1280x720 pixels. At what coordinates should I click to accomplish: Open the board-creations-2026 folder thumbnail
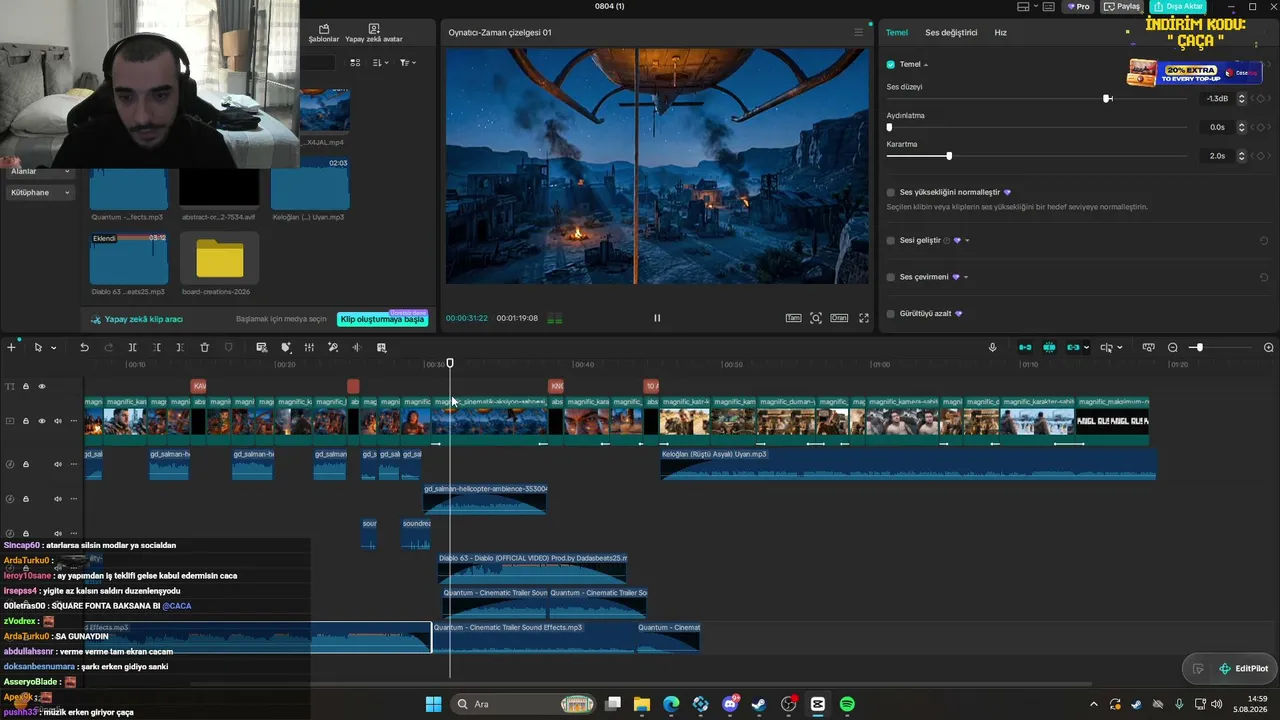tap(220, 258)
